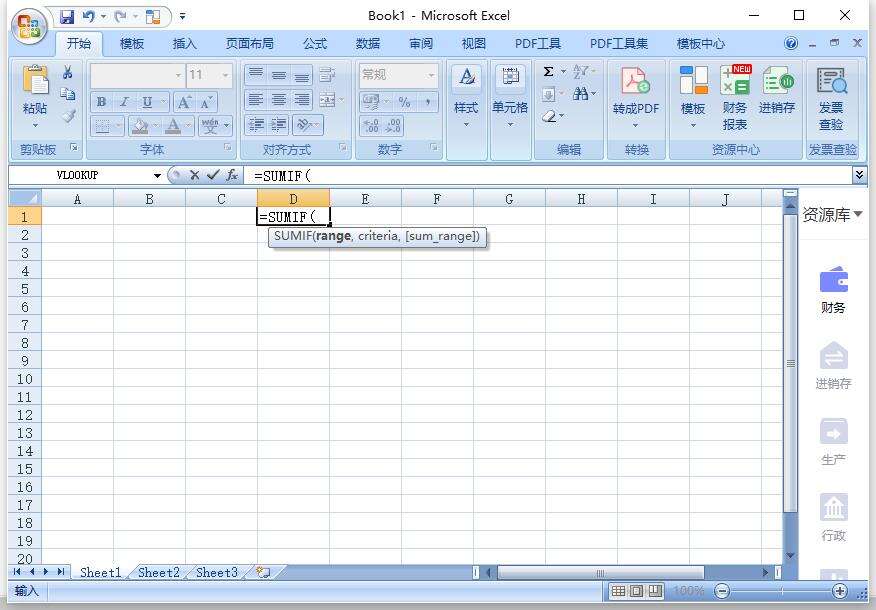876x610 pixels.
Task: Increase decimal places
Action: [x=371, y=126]
